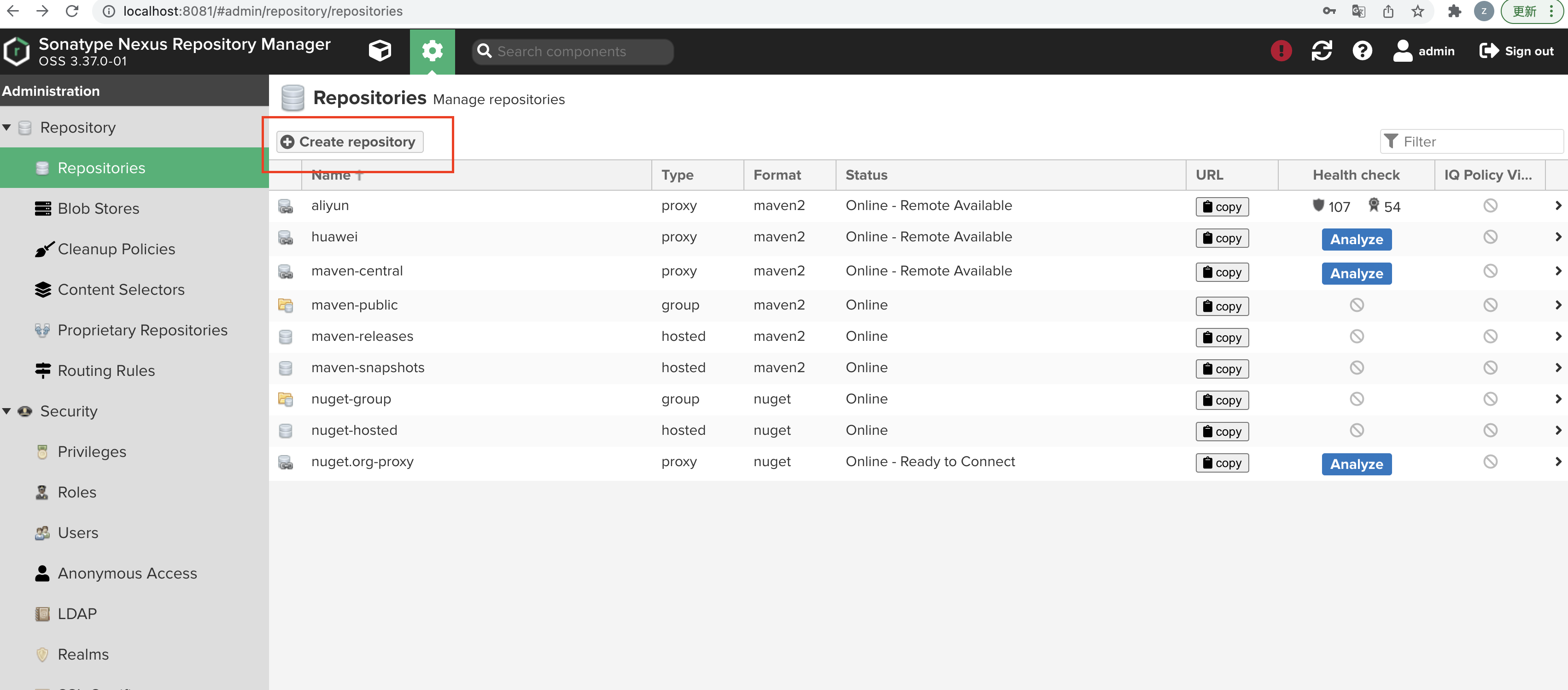
Task: Click the Analyze button for nuget.org-proxy
Action: click(x=1356, y=464)
